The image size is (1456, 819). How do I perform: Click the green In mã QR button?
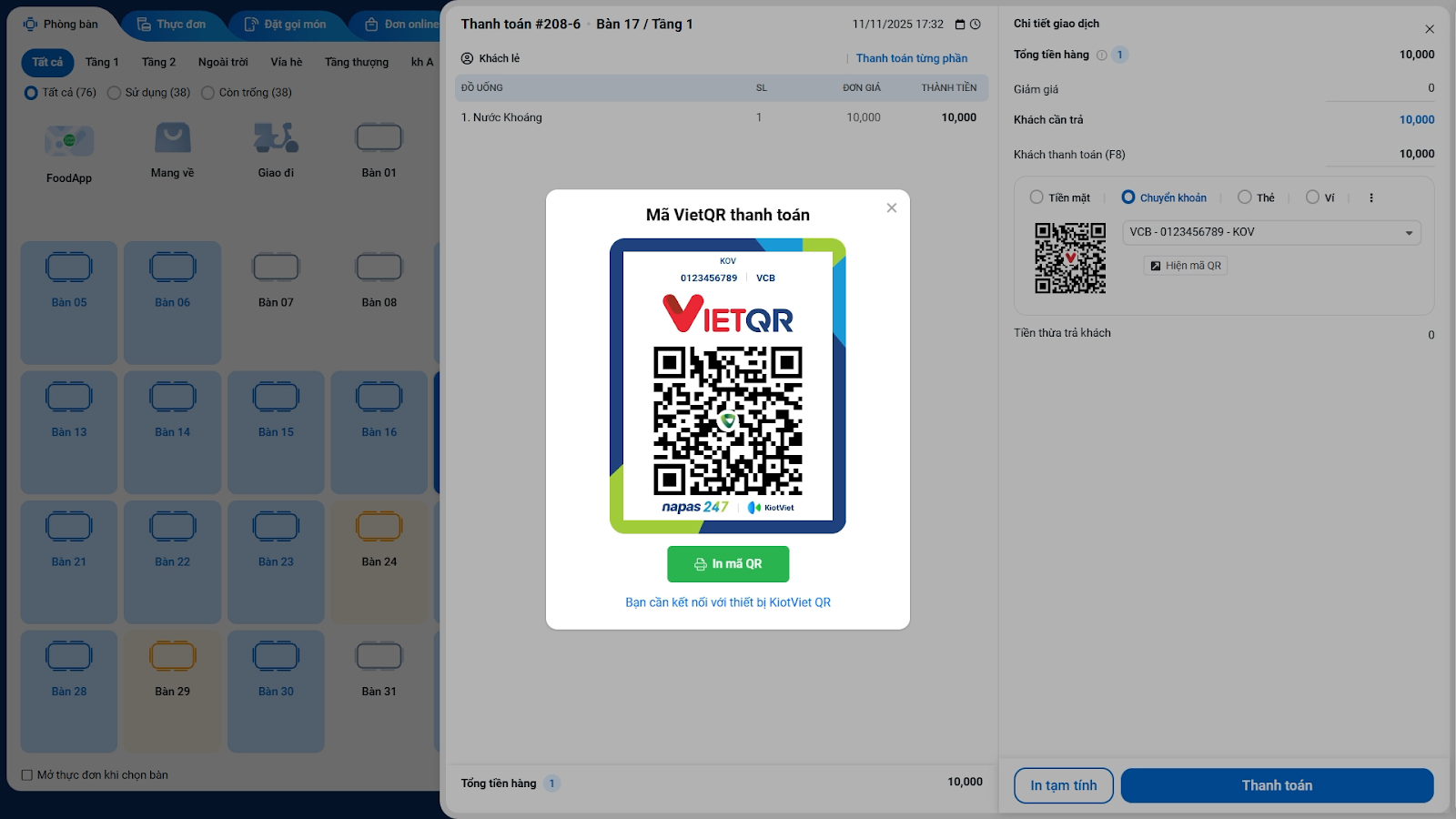tap(728, 564)
